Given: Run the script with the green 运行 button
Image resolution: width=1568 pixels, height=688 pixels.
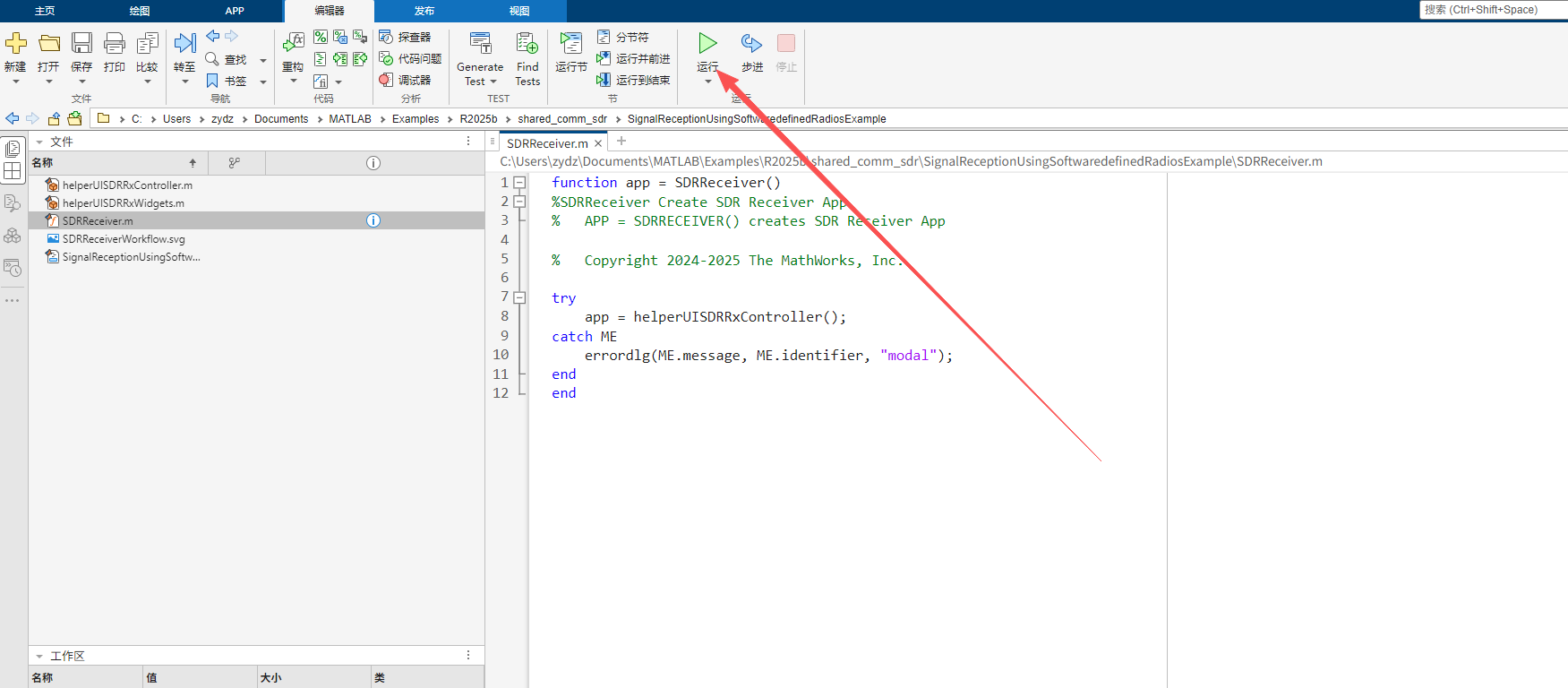Looking at the screenshot, I should [x=707, y=43].
